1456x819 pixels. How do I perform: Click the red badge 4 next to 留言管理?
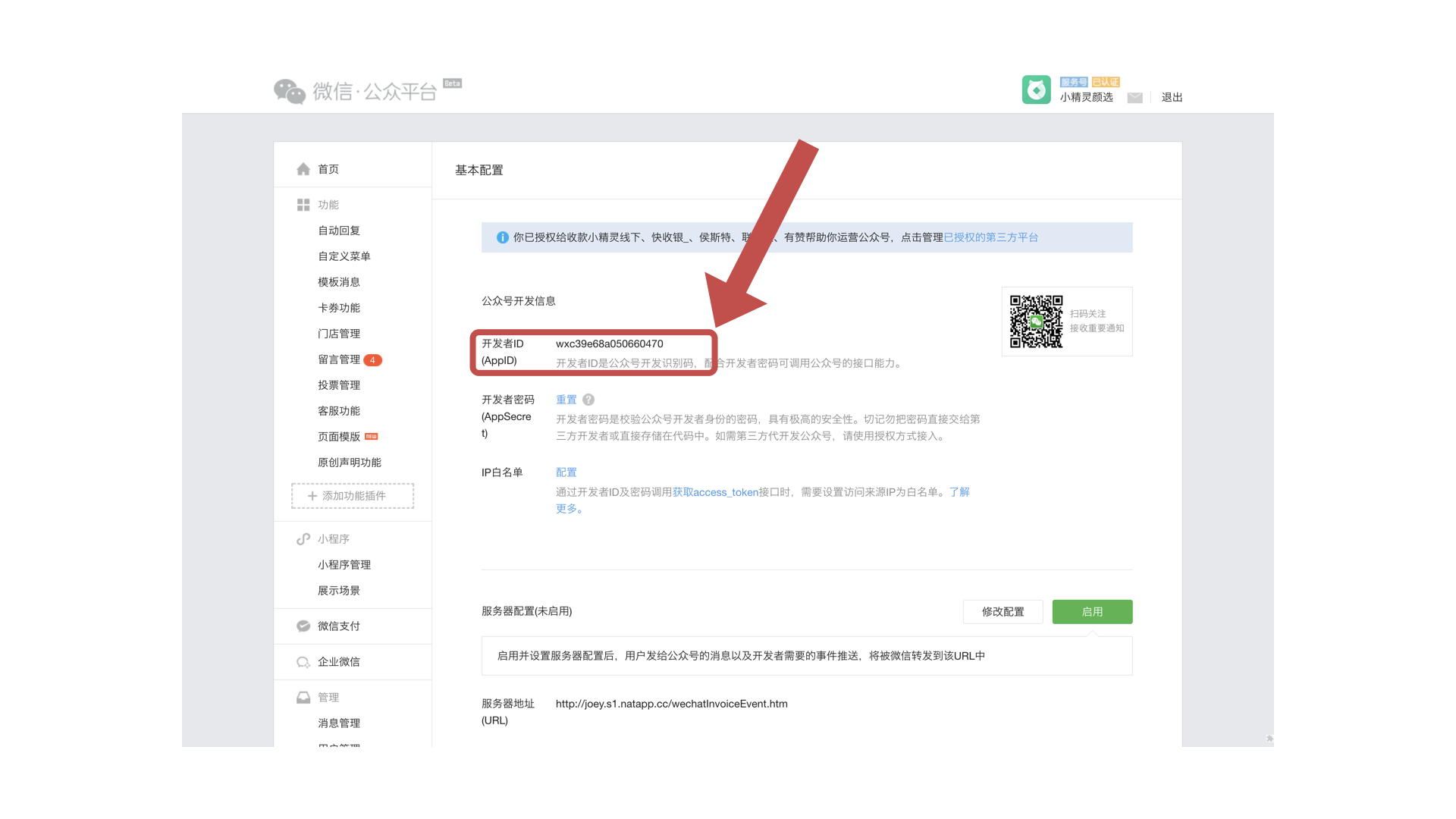pyautogui.click(x=372, y=360)
